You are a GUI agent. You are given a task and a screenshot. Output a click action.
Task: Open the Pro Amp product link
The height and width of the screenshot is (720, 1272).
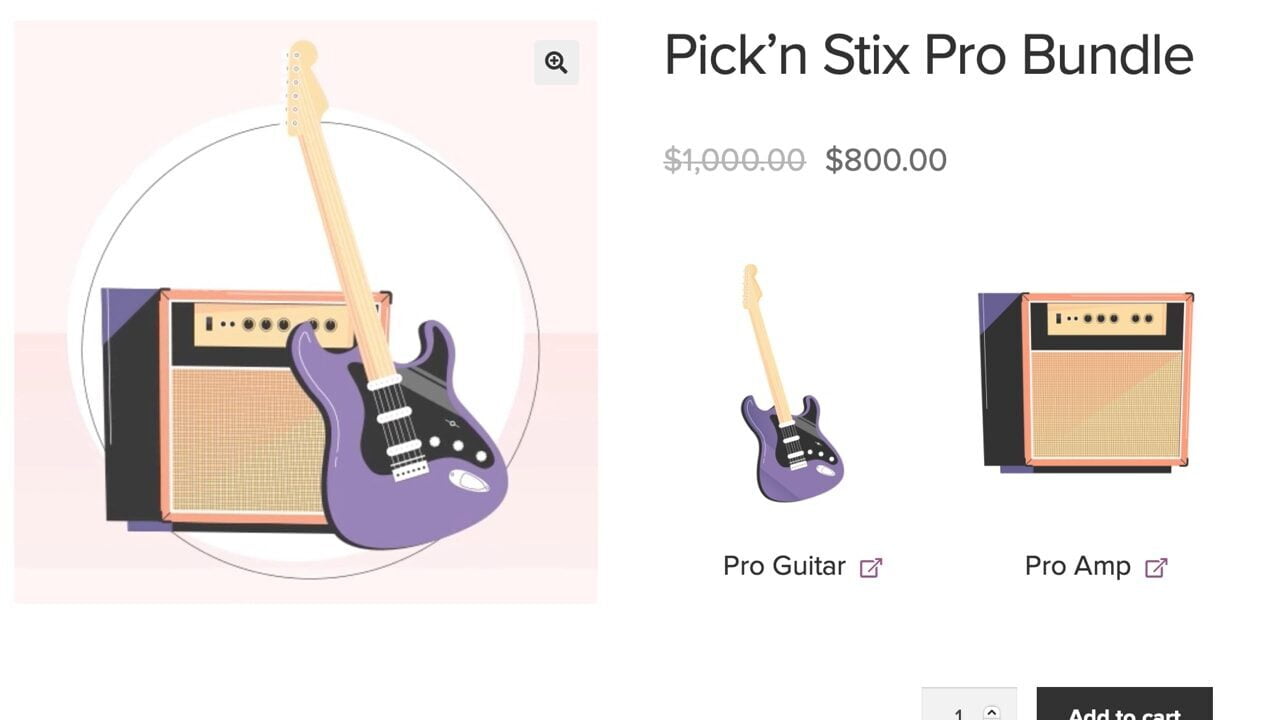(x=1077, y=566)
